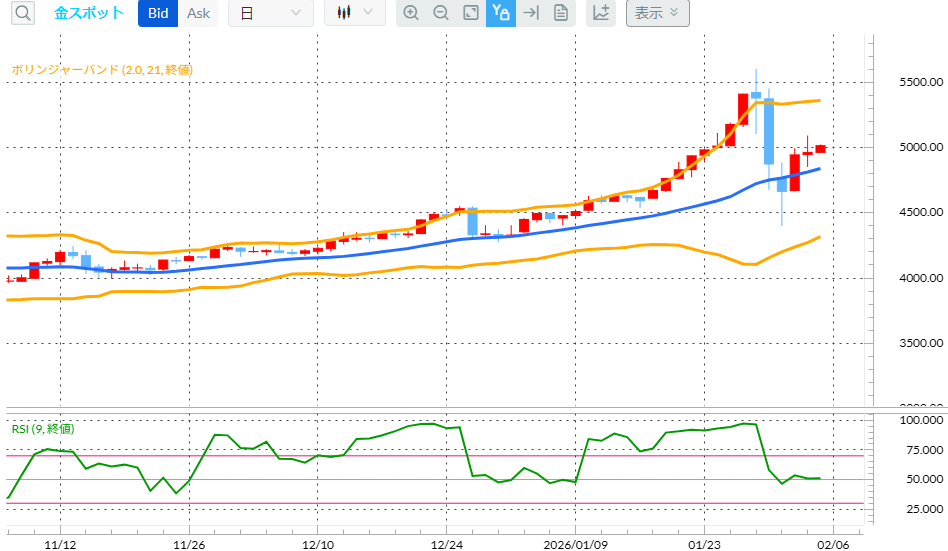Click the 12/10 date axis label
The height and width of the screenshot is (551, 948).
point(318,544)
